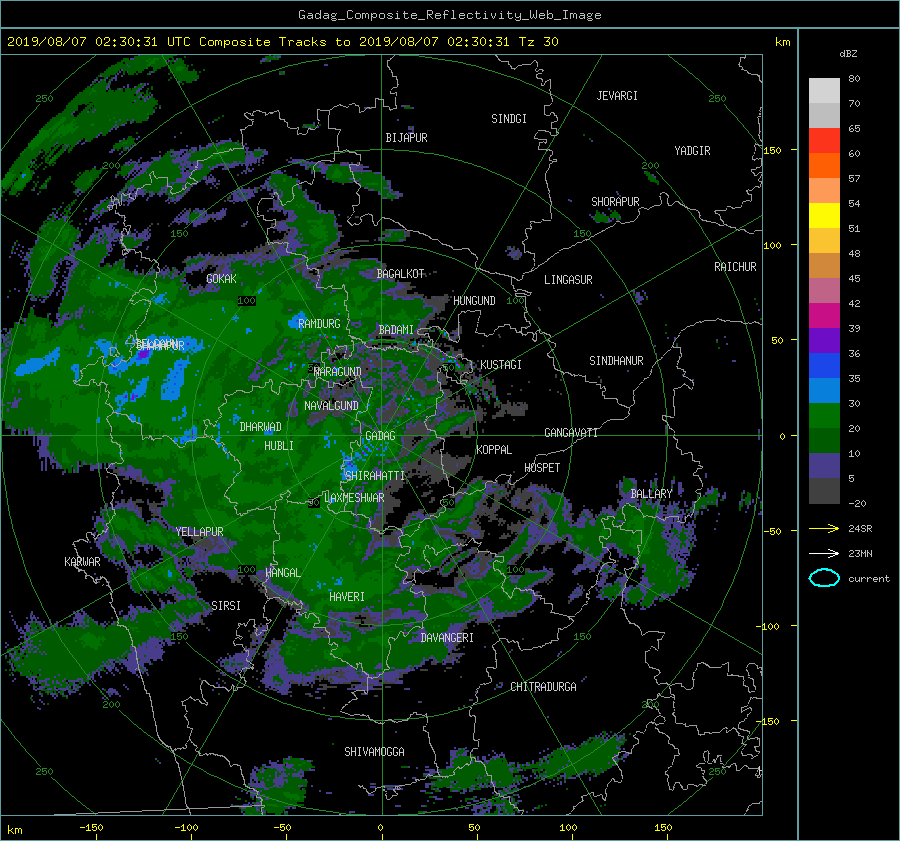Click the KUSTAGI city label
Viewport: 900px width, 841px height.
point(501,365)
